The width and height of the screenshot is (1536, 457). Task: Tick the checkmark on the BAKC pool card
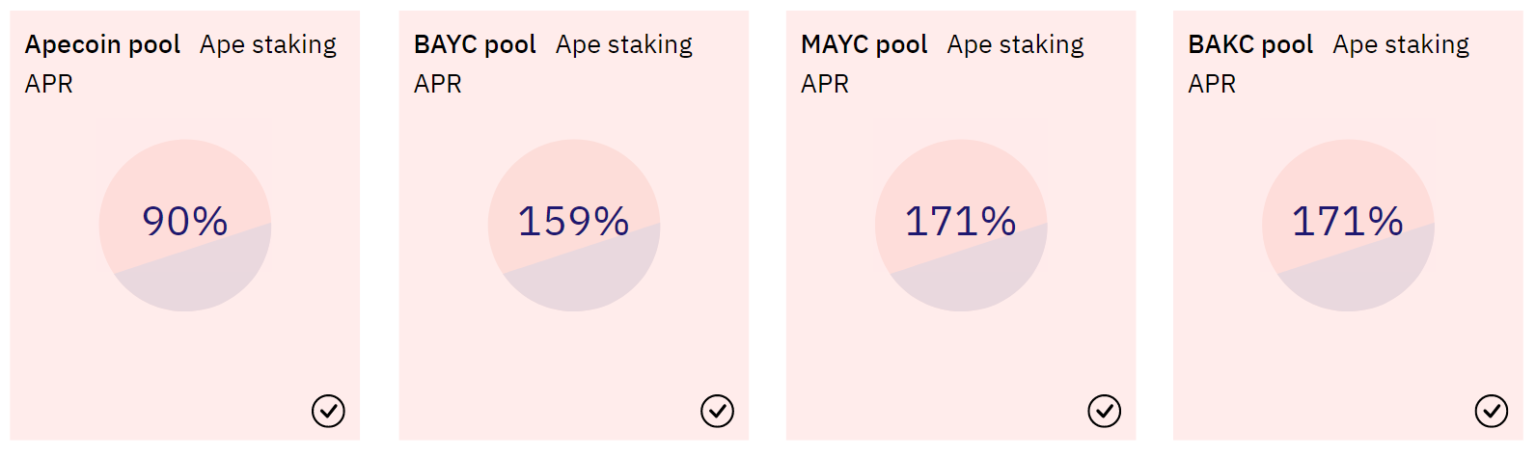(x=1491, y=410)
